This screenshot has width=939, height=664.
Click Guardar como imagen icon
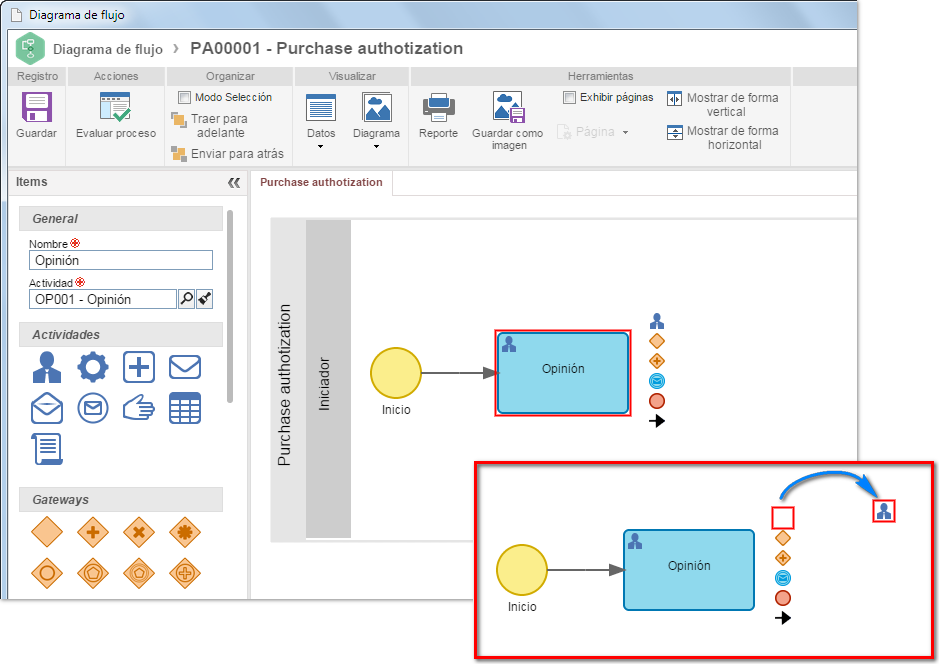click(x=508, y=108)
